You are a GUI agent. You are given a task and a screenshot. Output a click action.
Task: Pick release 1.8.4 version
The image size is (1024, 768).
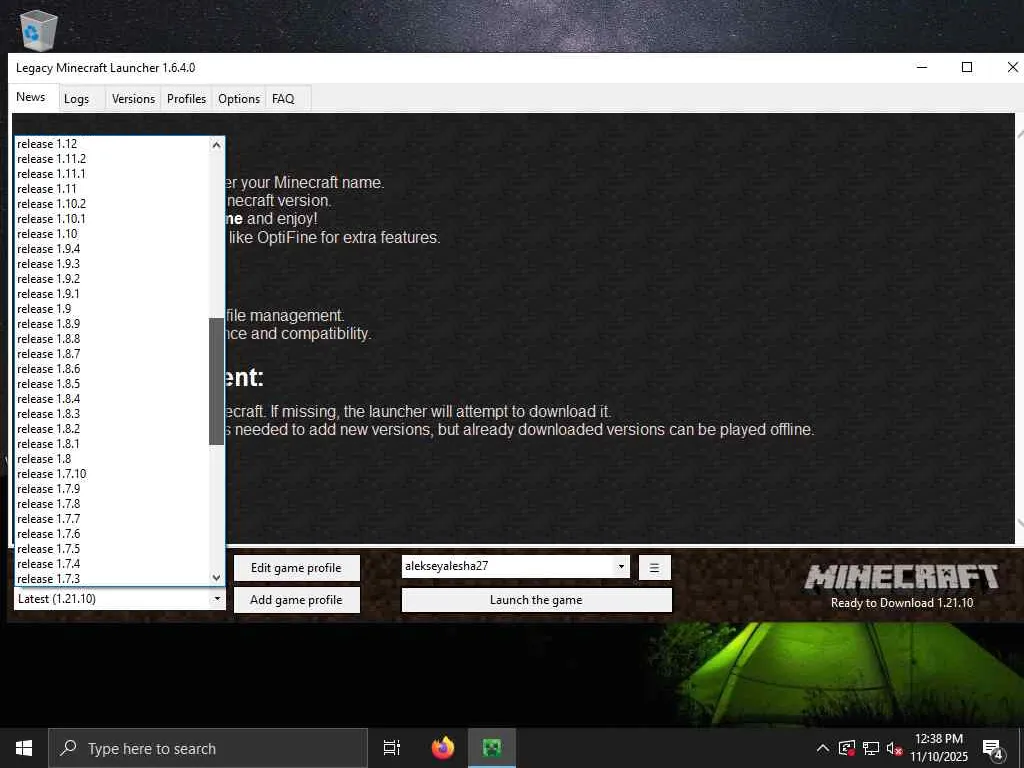[x=112, y=399]
